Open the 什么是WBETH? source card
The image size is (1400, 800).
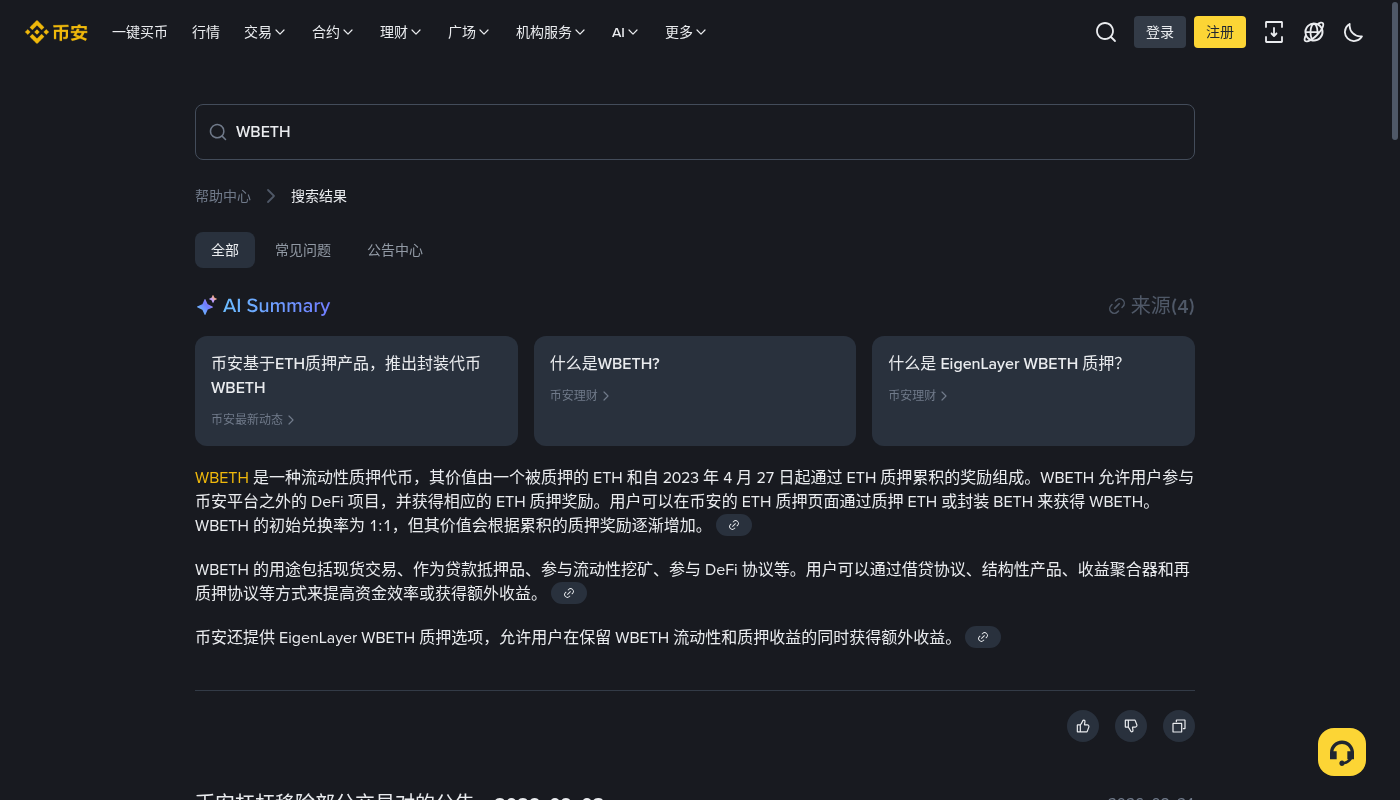coord(695,391)
